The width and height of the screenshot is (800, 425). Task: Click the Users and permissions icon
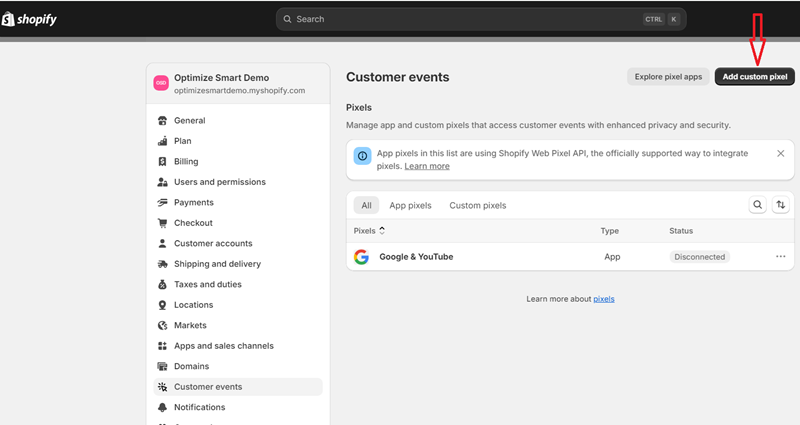(x=162, y=182)
